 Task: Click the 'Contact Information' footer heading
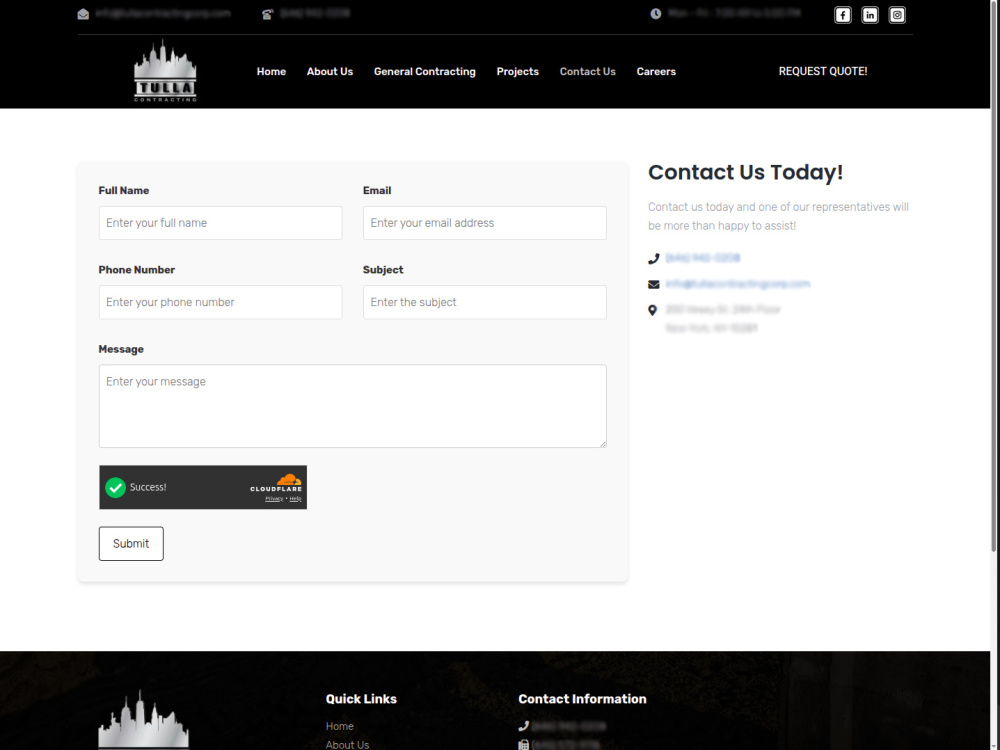pyautogui.click(x=582, y=699)
